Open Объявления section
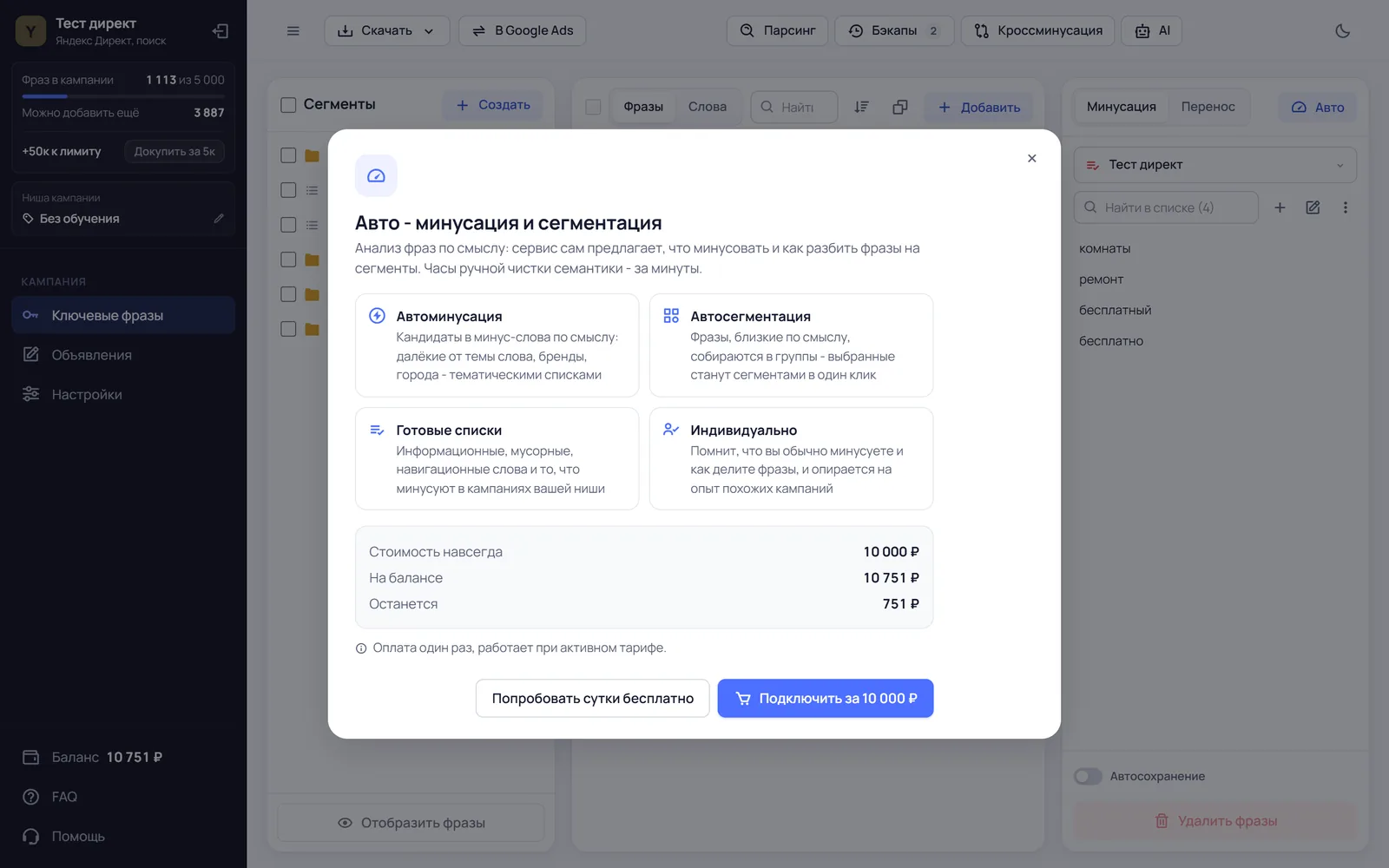Screen dimensions: 1389x868 pyautogui.click(x=123, y=355)
